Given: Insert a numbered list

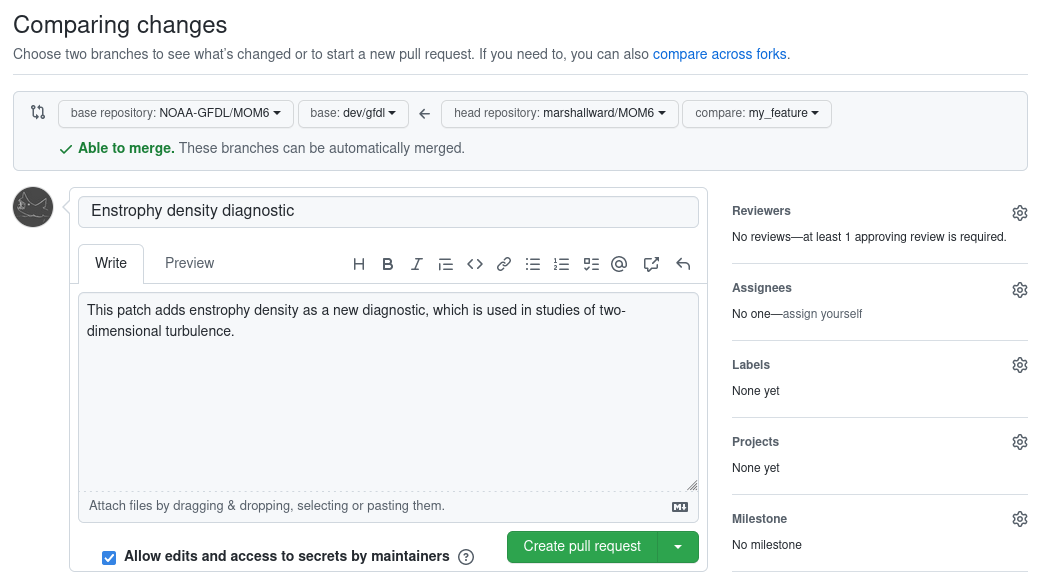Looking at the screenshot, I should [562, 264].
